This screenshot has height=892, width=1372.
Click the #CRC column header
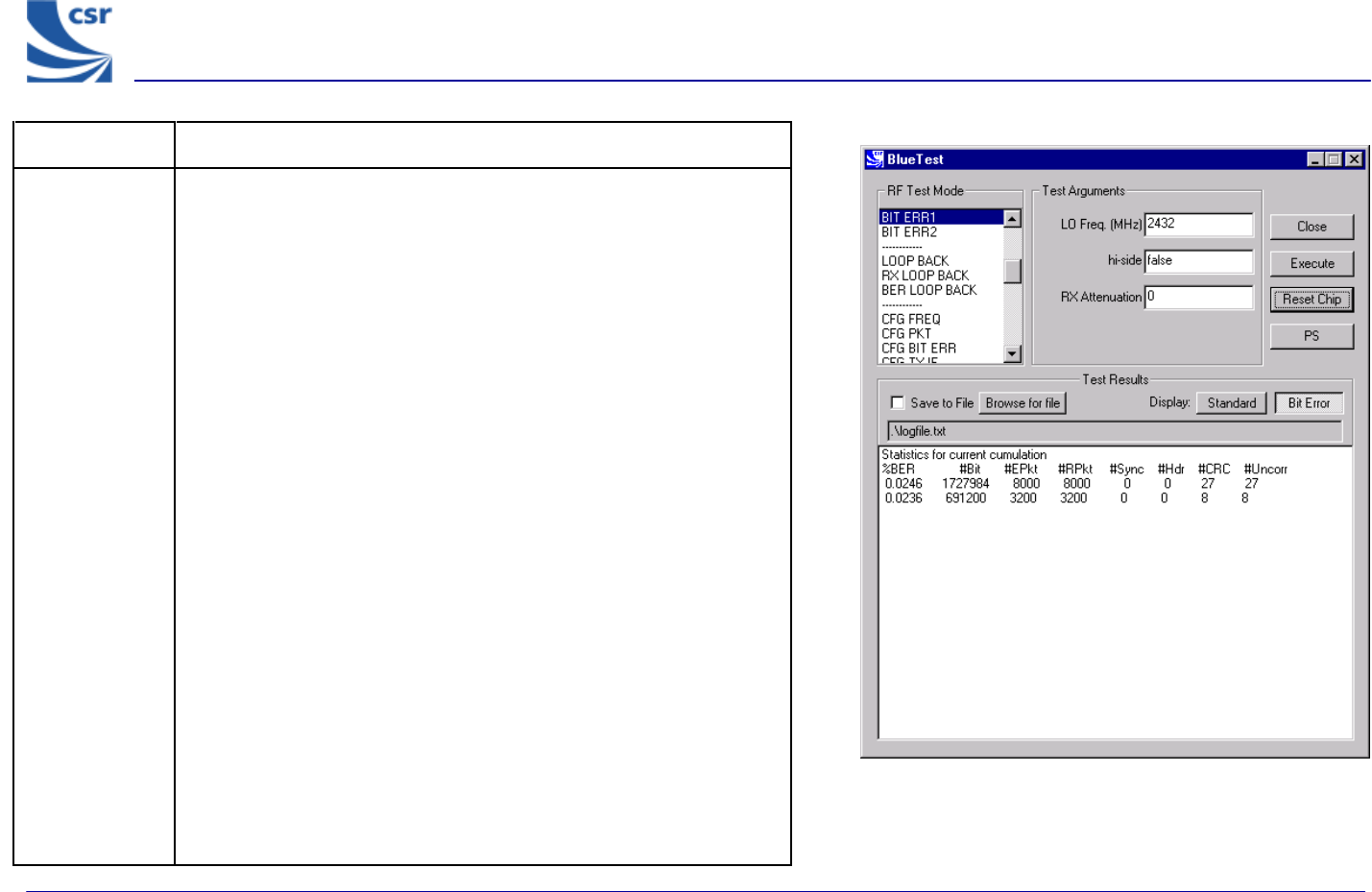[1214, 470]
